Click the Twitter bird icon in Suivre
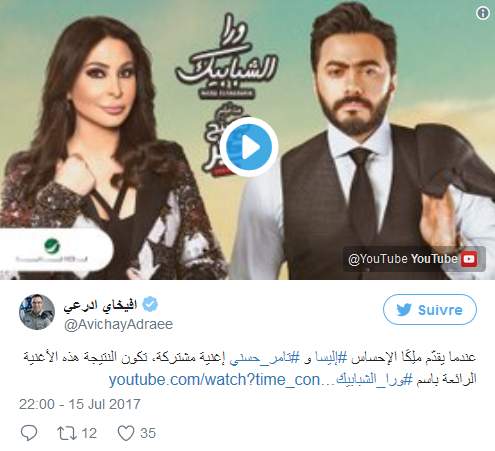This screenshot has width=495, height=451. pyautogui.click(x=404, y=310)
